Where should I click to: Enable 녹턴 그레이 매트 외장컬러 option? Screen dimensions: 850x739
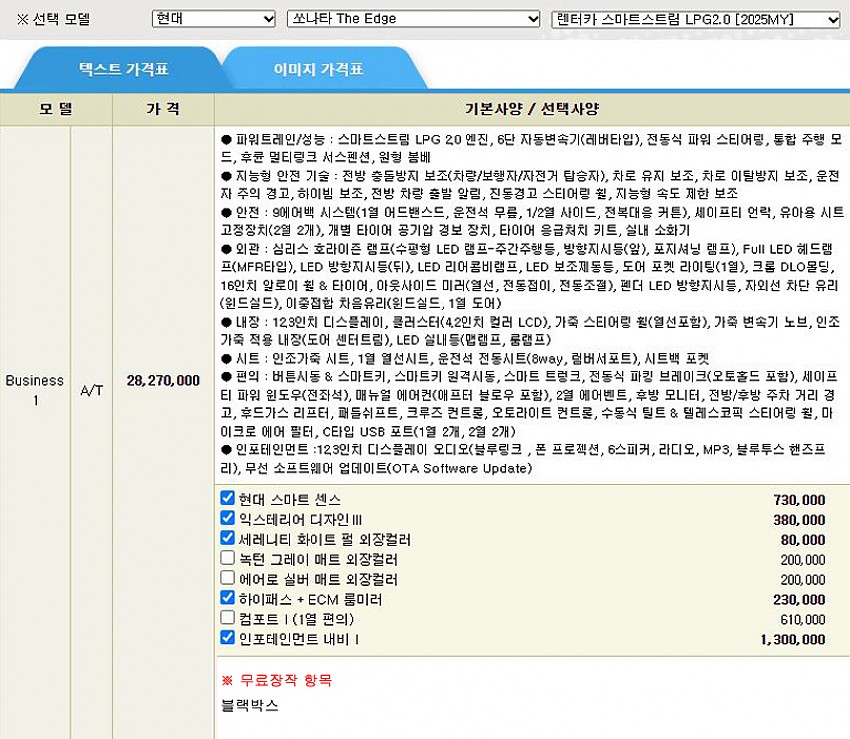click(227, 559)
